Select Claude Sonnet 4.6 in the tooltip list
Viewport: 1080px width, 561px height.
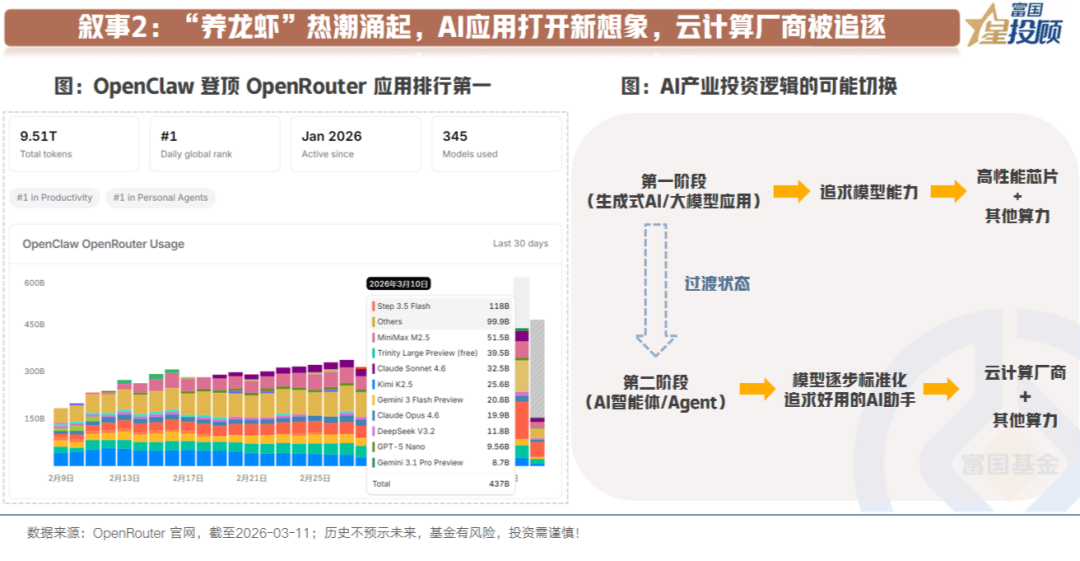click(441, 368)
